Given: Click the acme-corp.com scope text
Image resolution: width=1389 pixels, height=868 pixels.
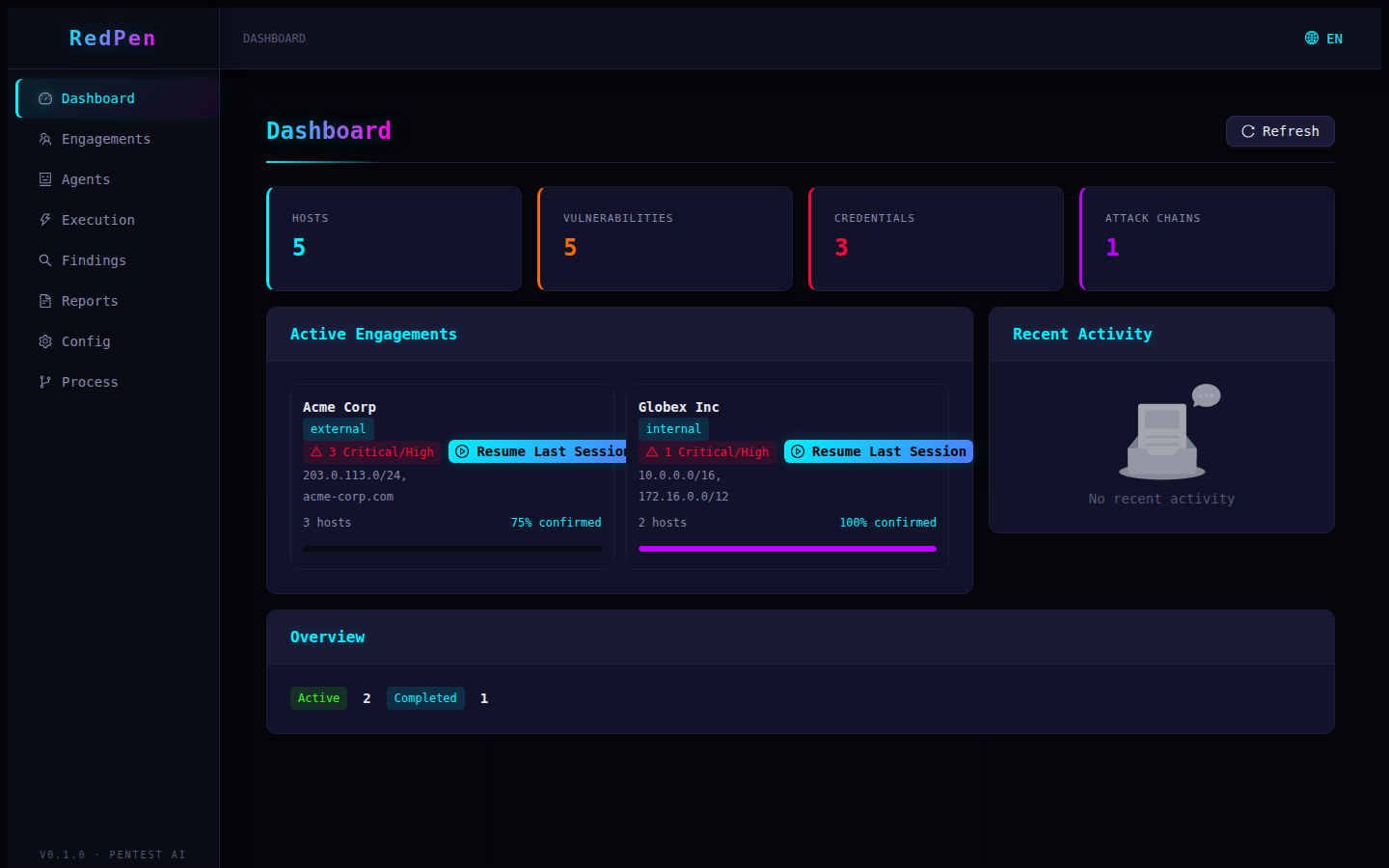Looking at the screenshot, I should point(348,497).
